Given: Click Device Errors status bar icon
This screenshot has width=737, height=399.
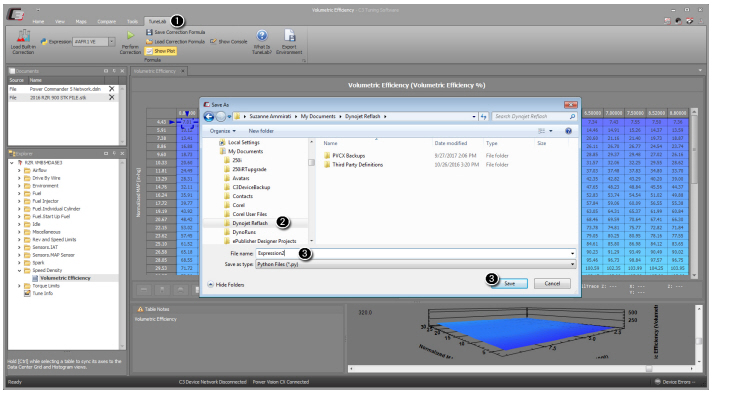Looking at the screenshot, I should (x=658, y=382).
